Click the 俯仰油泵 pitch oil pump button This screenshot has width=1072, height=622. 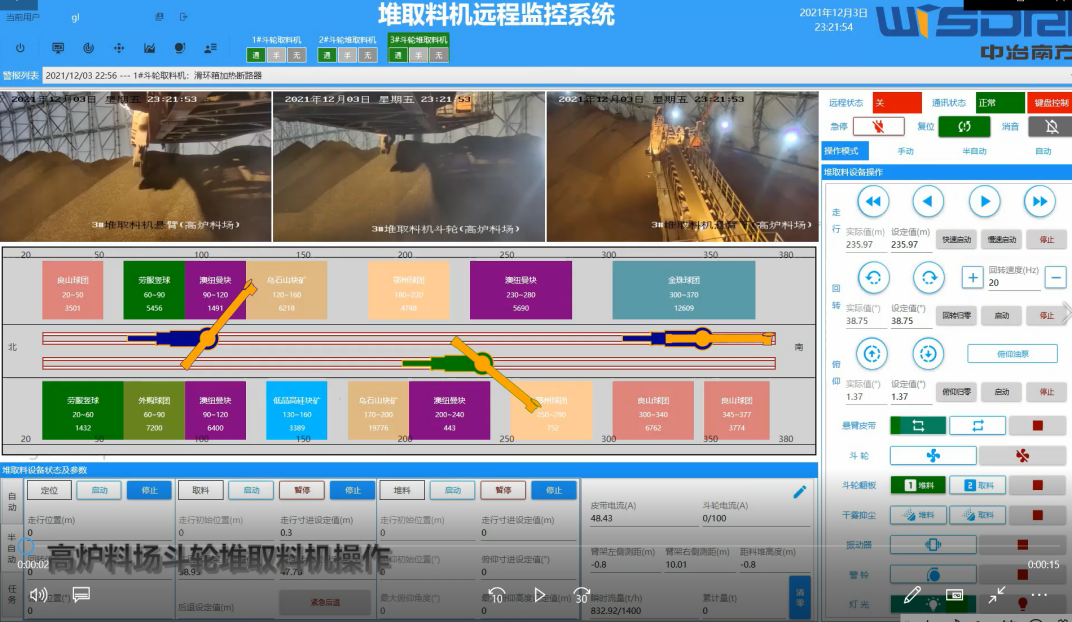tap(1013, 354)
